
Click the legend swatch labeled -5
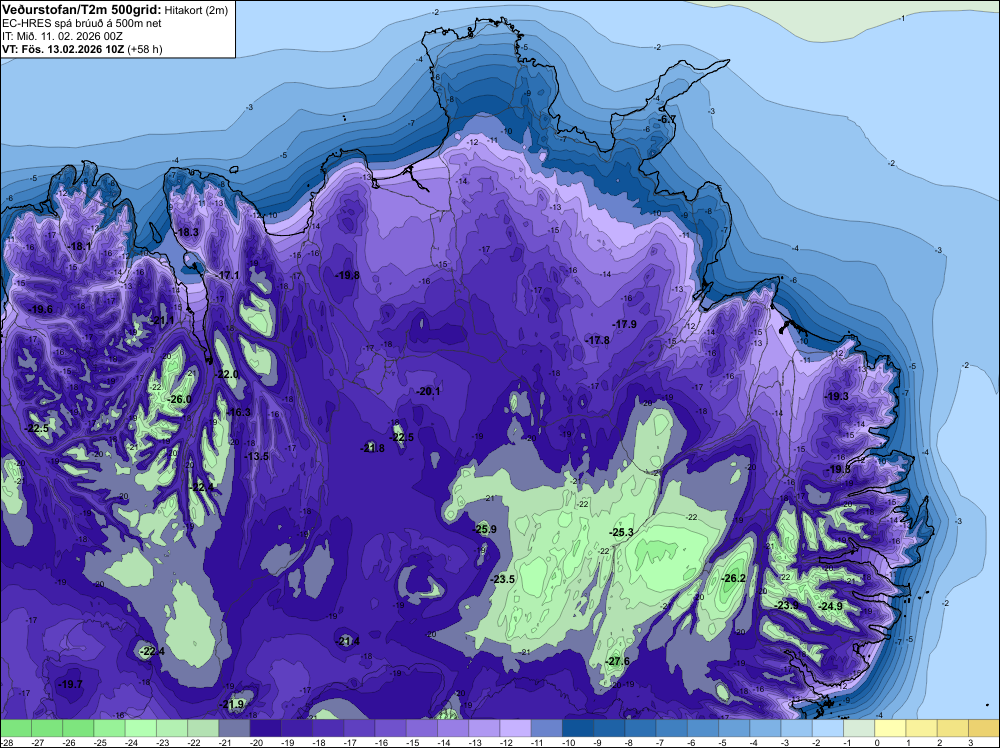pos(734,728)
